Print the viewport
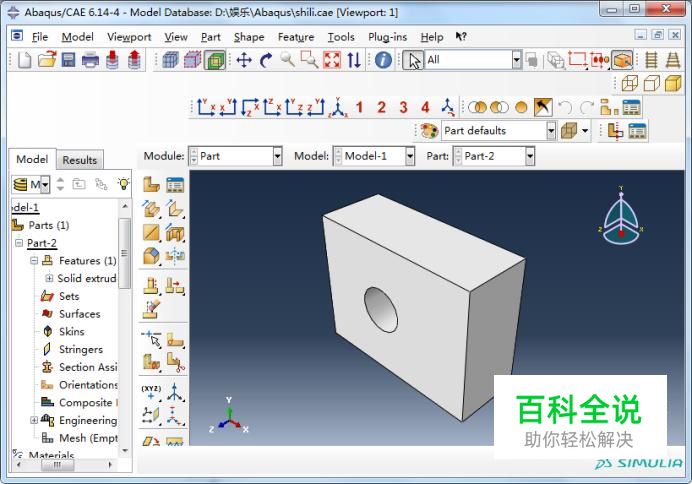This screenshot has width=692, height=484. [x=90, y=60]
